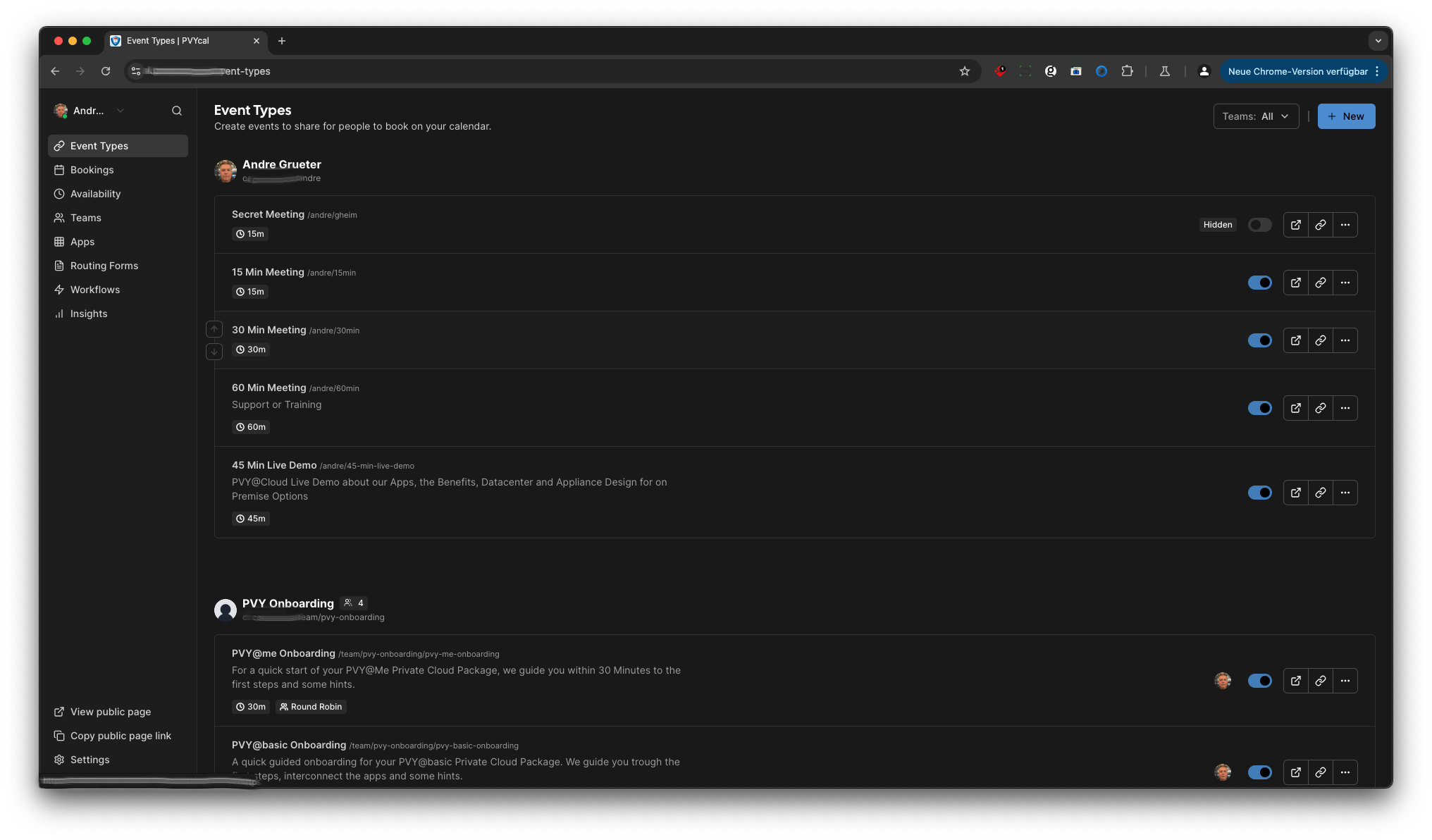Open preview for PVY@basic Onboarding
The height and width of the screenshot is (840, 1432).
pos(1295,772)
